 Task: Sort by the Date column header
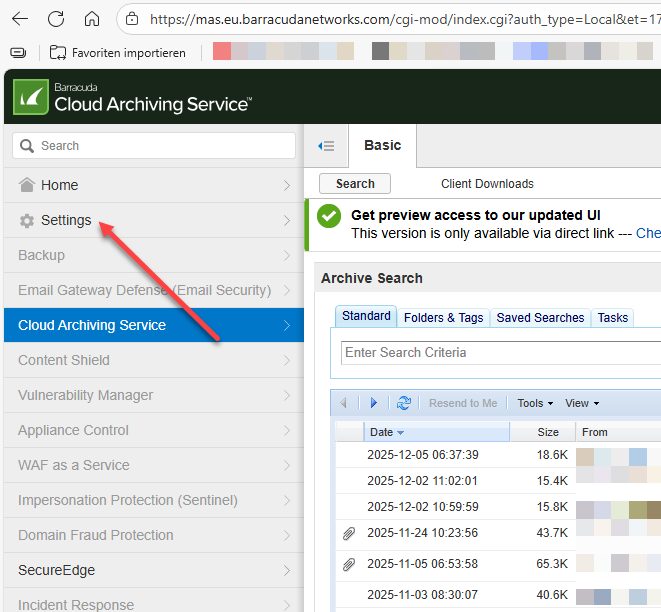pyautogui.click(x=436, y=432)
